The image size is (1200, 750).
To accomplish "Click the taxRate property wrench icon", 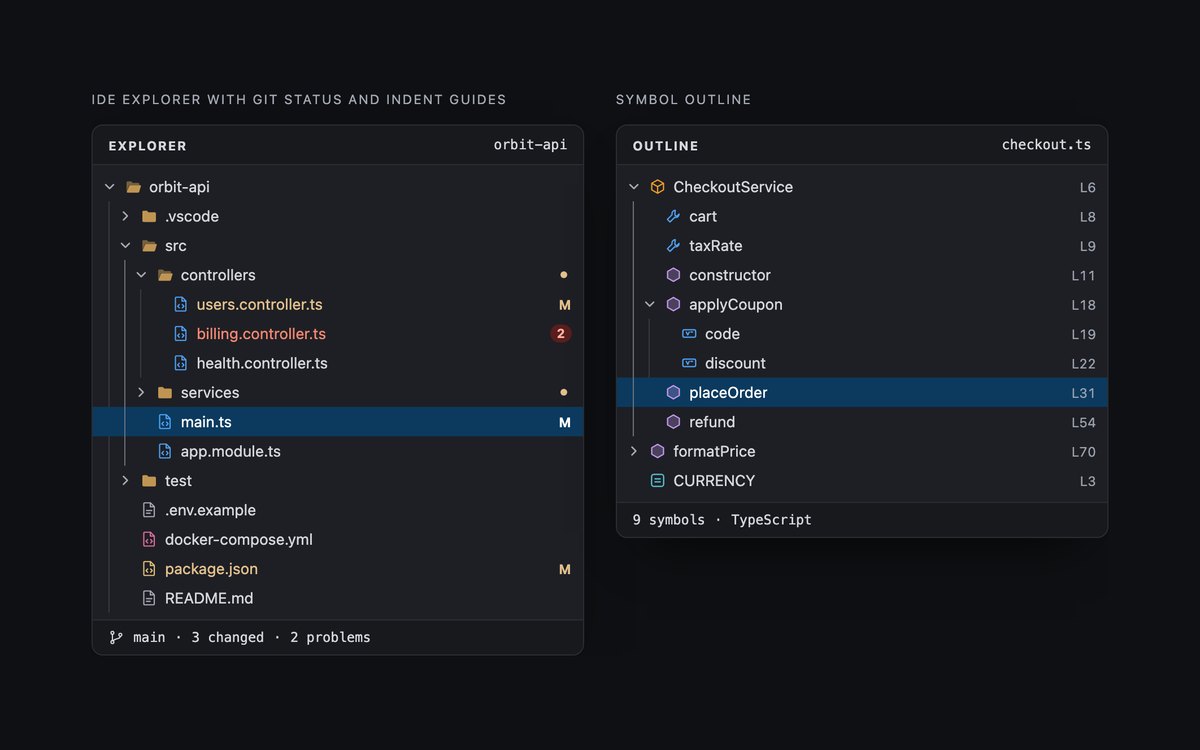I will pos(673,246).
